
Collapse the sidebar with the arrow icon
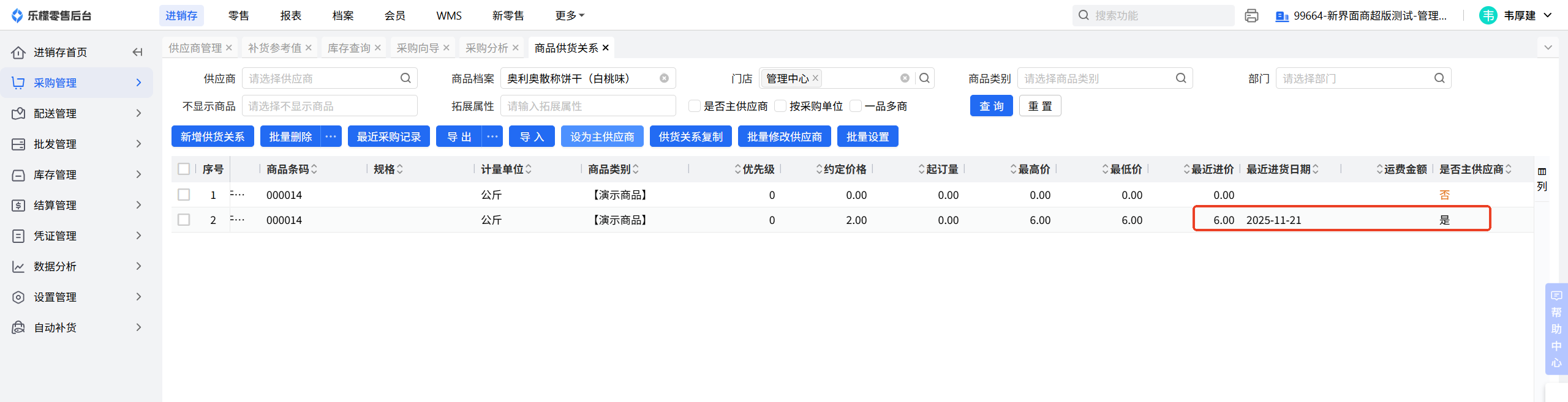137,52
